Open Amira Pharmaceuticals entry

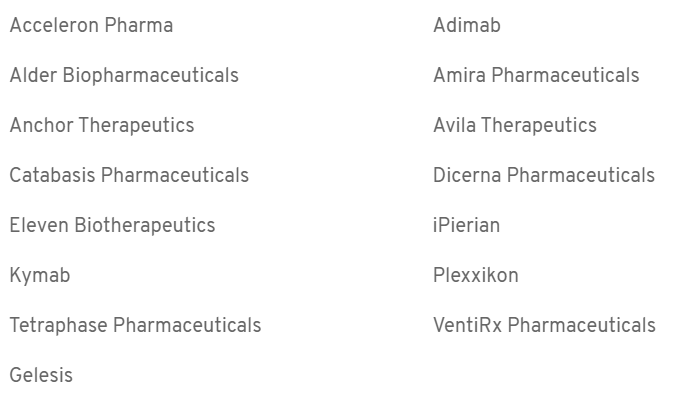[536, 75]
